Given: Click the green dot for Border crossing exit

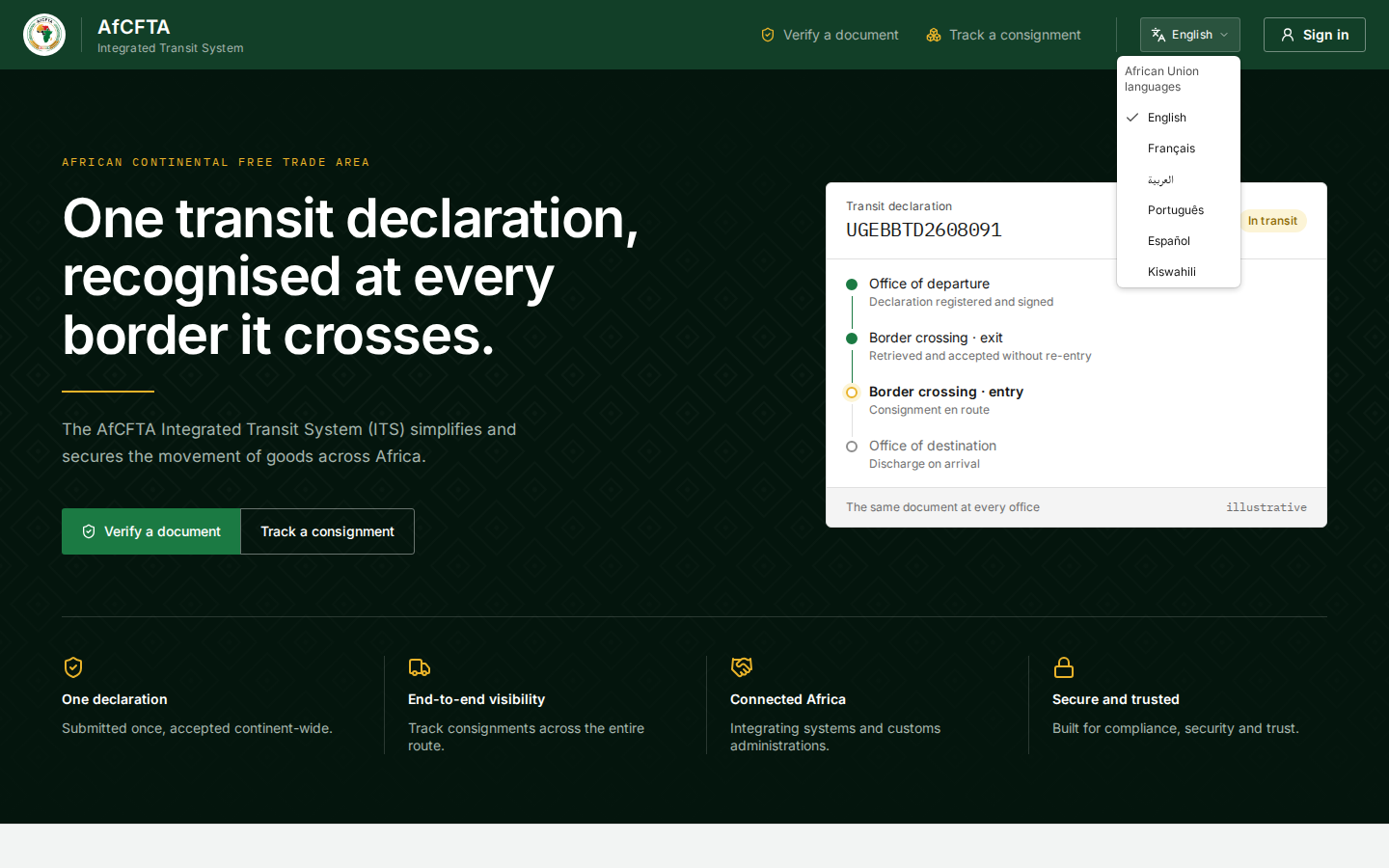Looking at the screenshot, I should click(852, 339).
